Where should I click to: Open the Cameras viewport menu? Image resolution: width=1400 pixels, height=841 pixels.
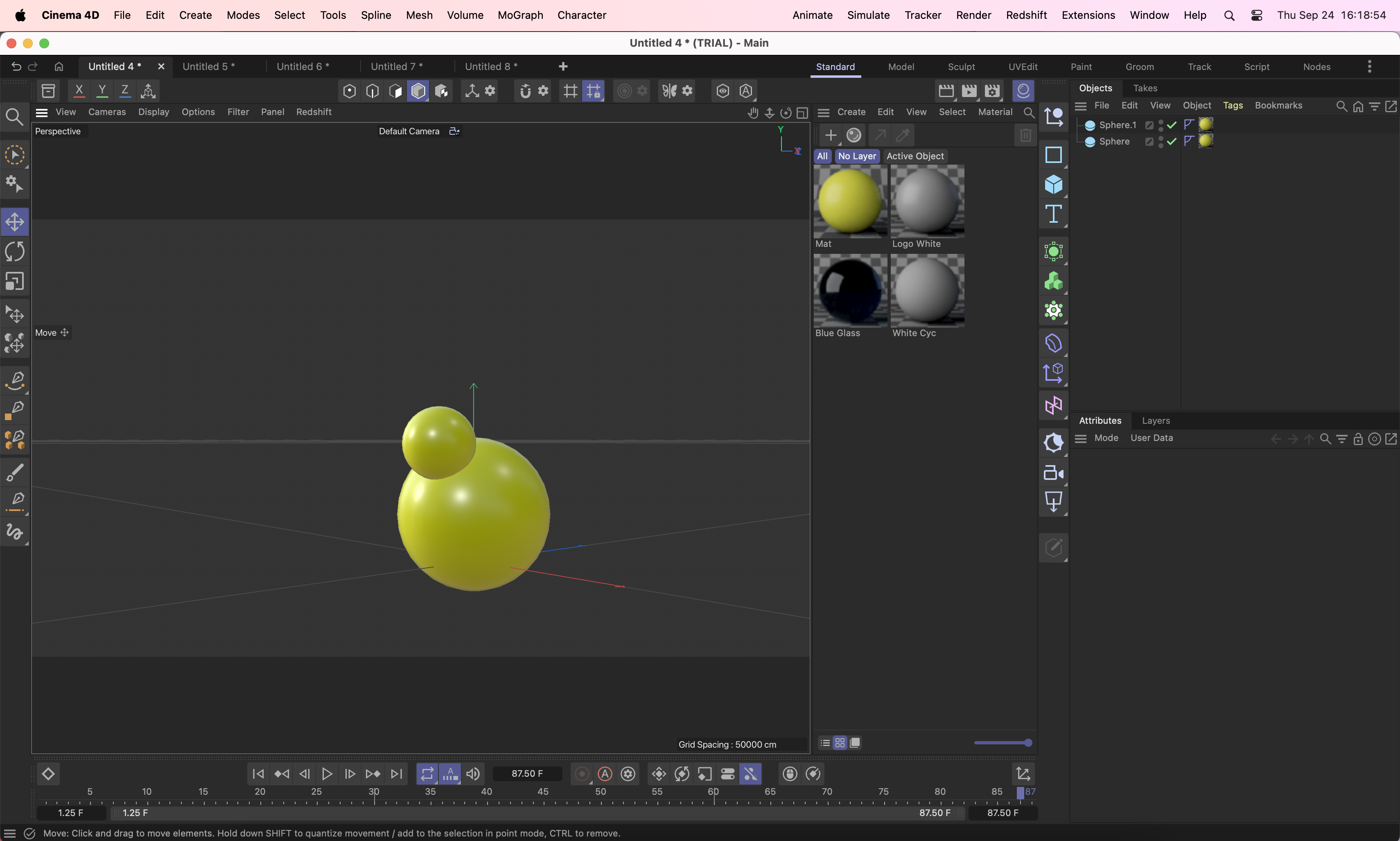(107, 112)
